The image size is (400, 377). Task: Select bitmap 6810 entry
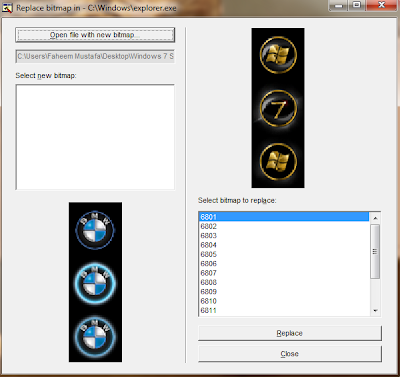pos(284,301)
